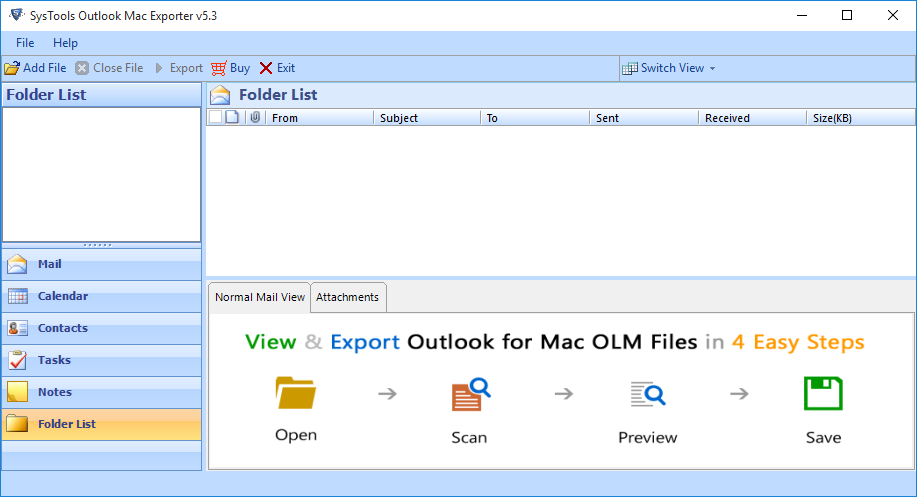Click the Close File button label

tap(118, 68)
